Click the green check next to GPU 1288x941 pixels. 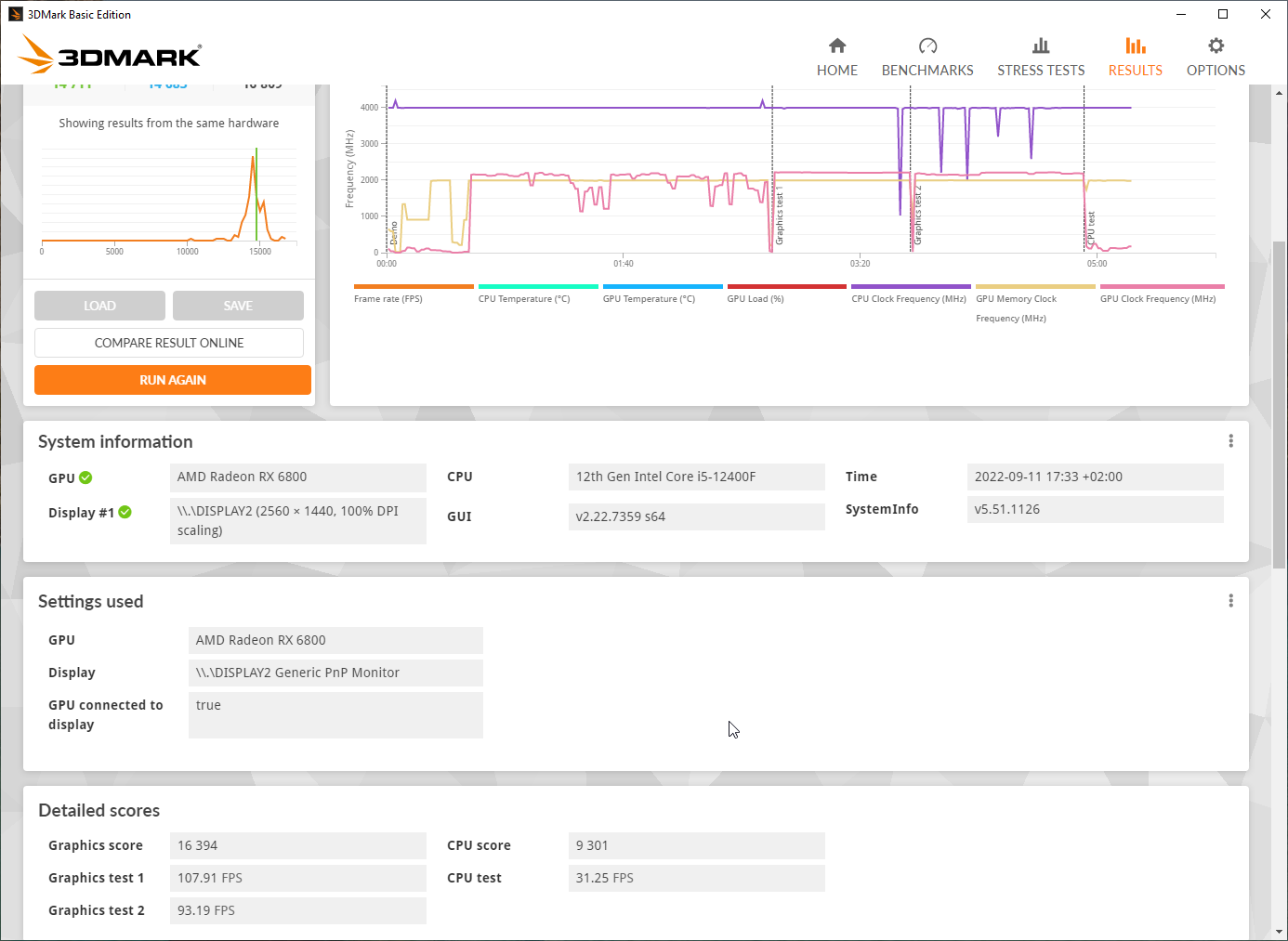coord(85,477)
